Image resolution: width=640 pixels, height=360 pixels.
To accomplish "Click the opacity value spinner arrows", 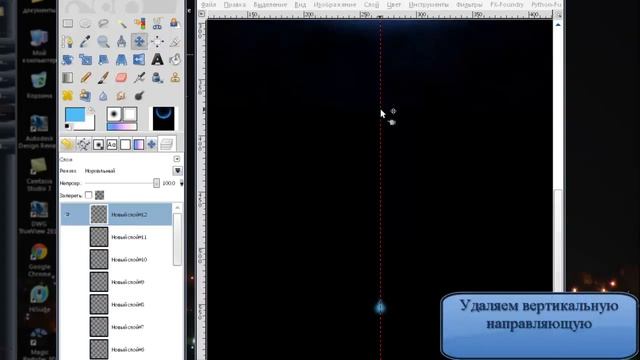I will point(181,183).
